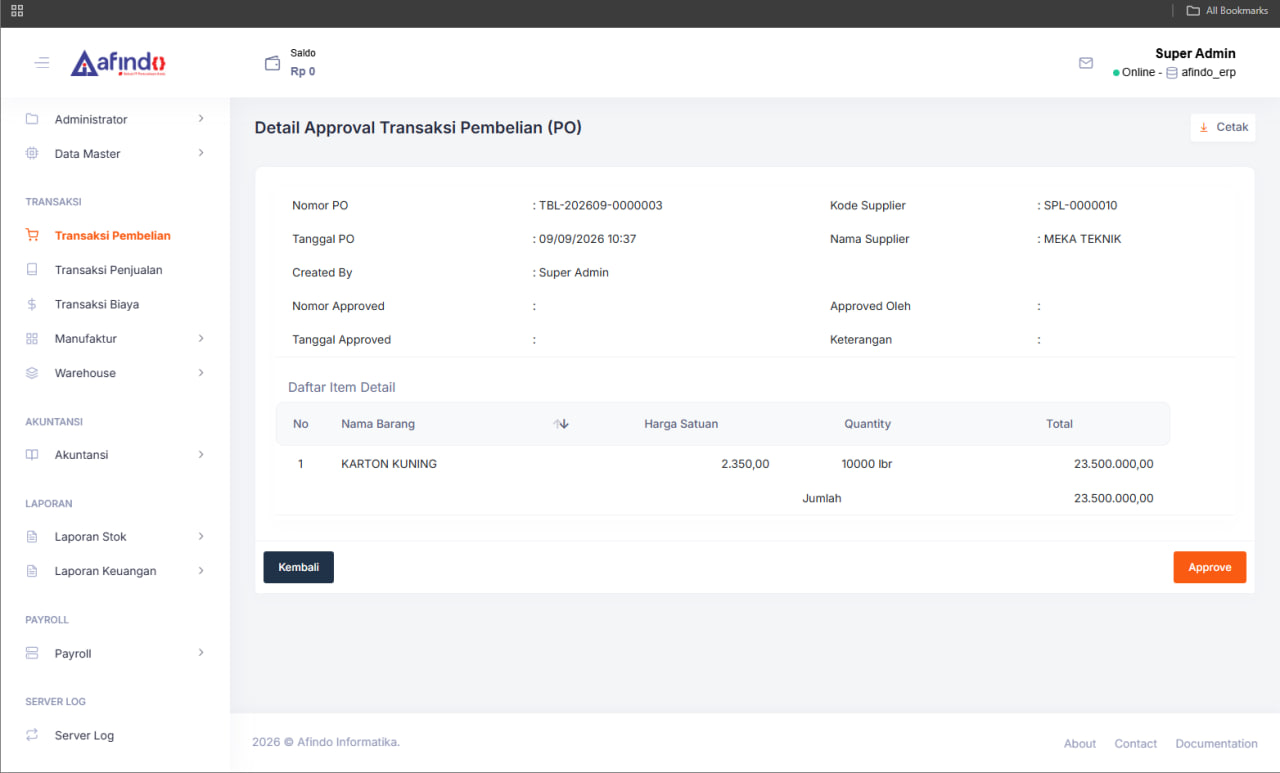The height and width of the screenshot is (773, 1280).
Task: Click the Server Log arrows icon
Action: point(32,735)
